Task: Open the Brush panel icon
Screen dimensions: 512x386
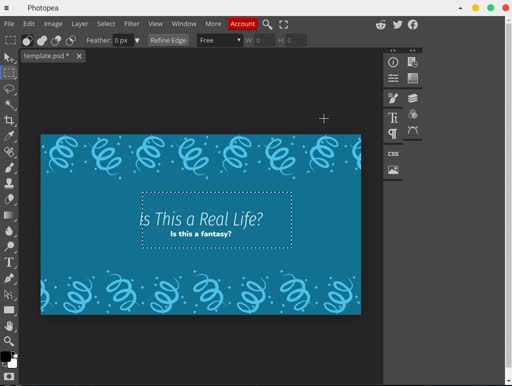Action: click(393, 98)
